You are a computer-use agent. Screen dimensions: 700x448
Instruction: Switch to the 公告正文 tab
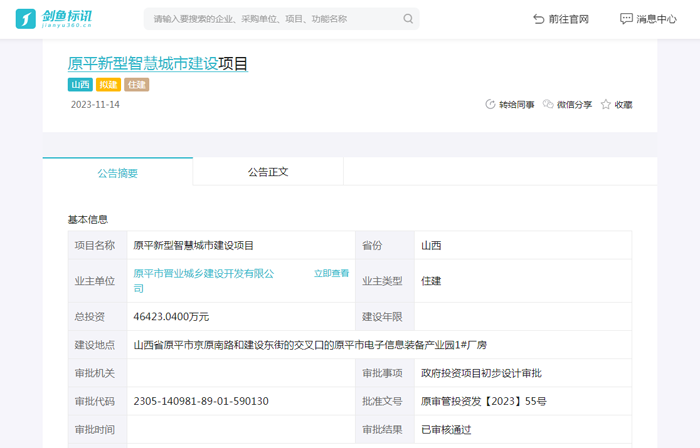tap(268, 172)
